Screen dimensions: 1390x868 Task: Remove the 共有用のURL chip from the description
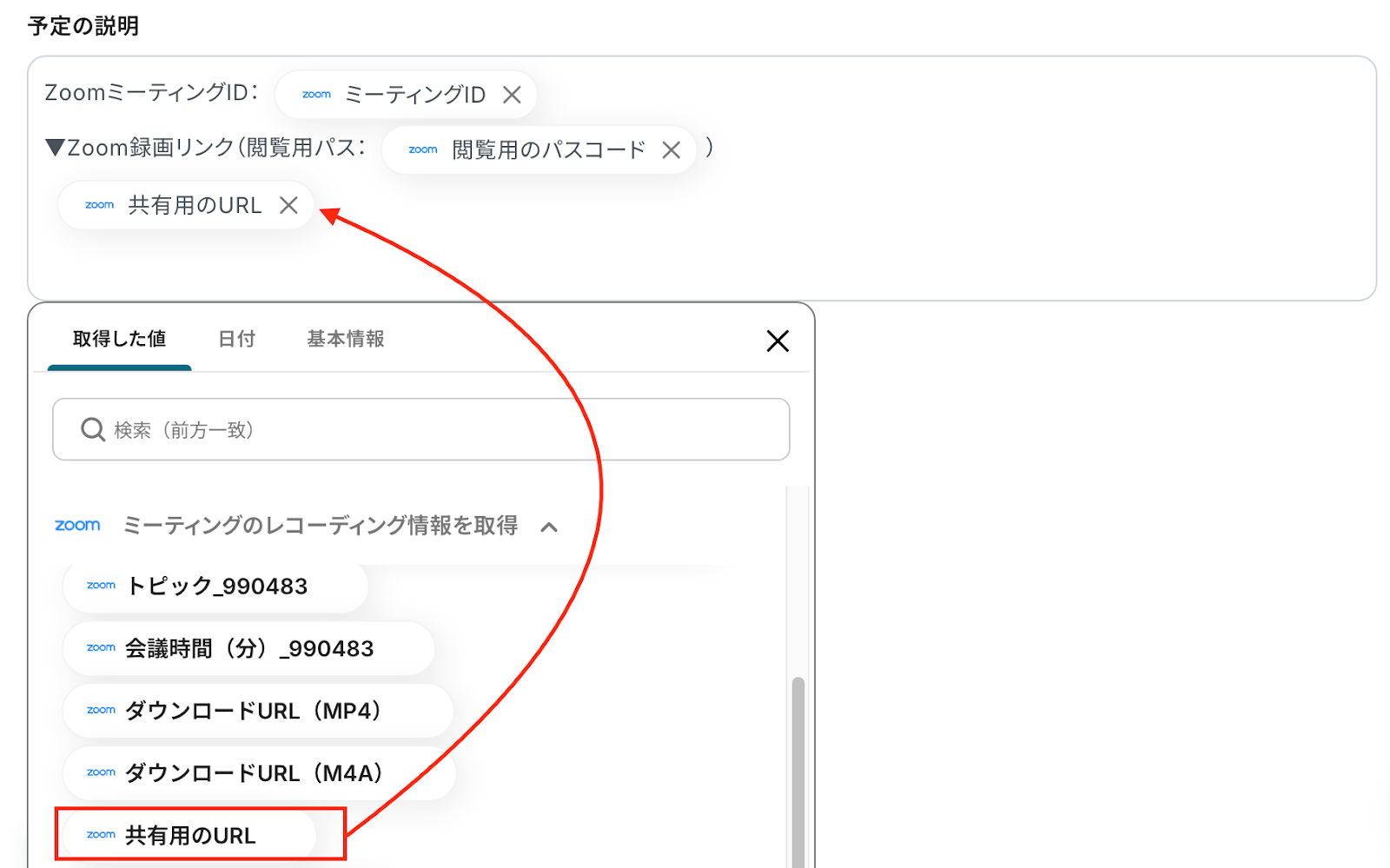[x=288, y=205]
